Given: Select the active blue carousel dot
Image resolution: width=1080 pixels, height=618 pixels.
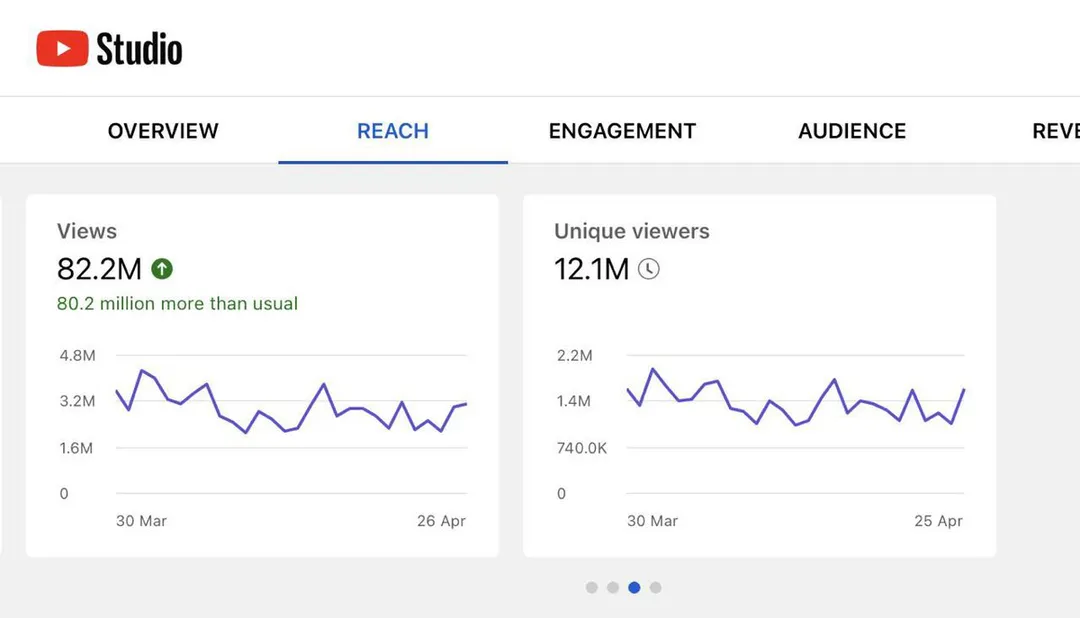Looking at the screenshot, I should pyautogui.click(x=634, y=588).
